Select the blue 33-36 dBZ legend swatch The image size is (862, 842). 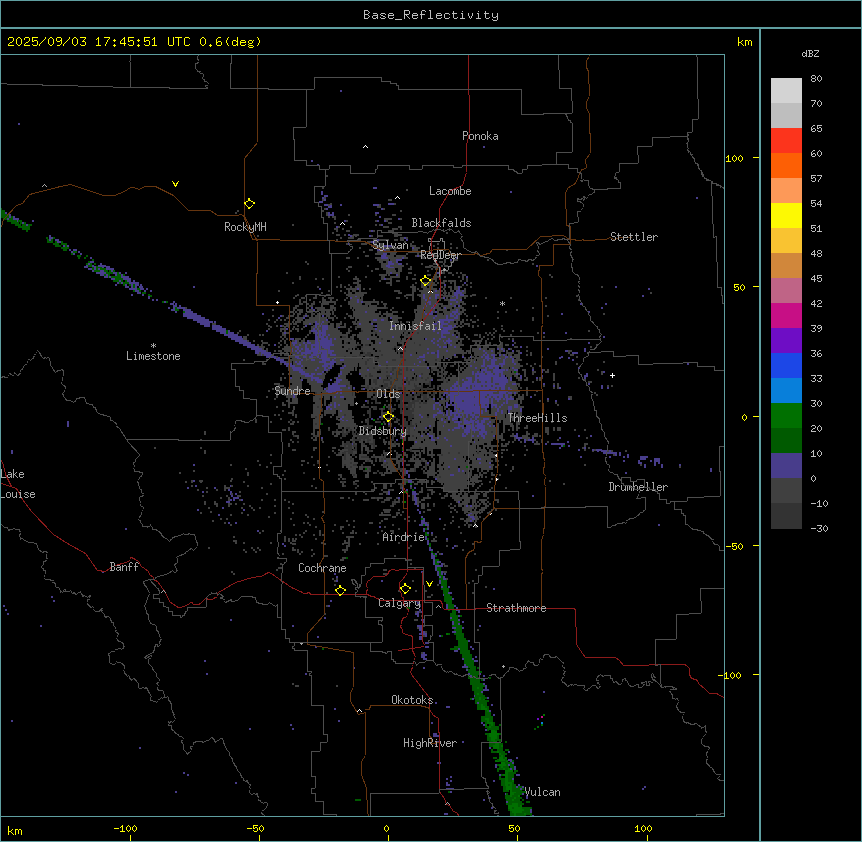786,365
